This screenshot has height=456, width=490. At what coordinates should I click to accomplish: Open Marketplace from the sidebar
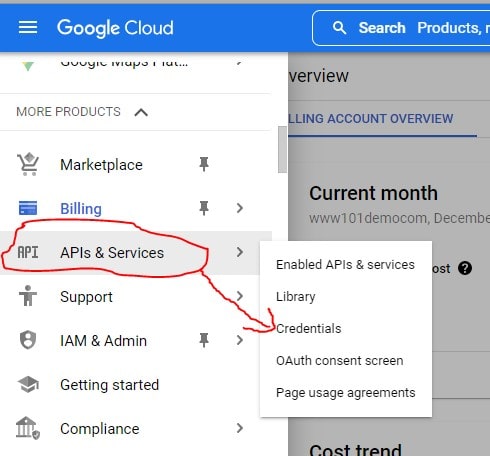tap(101, 165)
